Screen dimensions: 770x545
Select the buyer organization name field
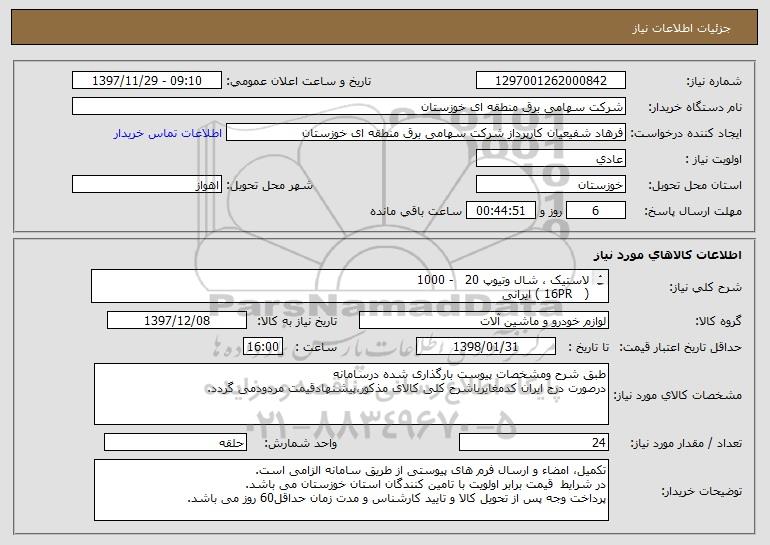pyautogui.click(x=349, y=106)
